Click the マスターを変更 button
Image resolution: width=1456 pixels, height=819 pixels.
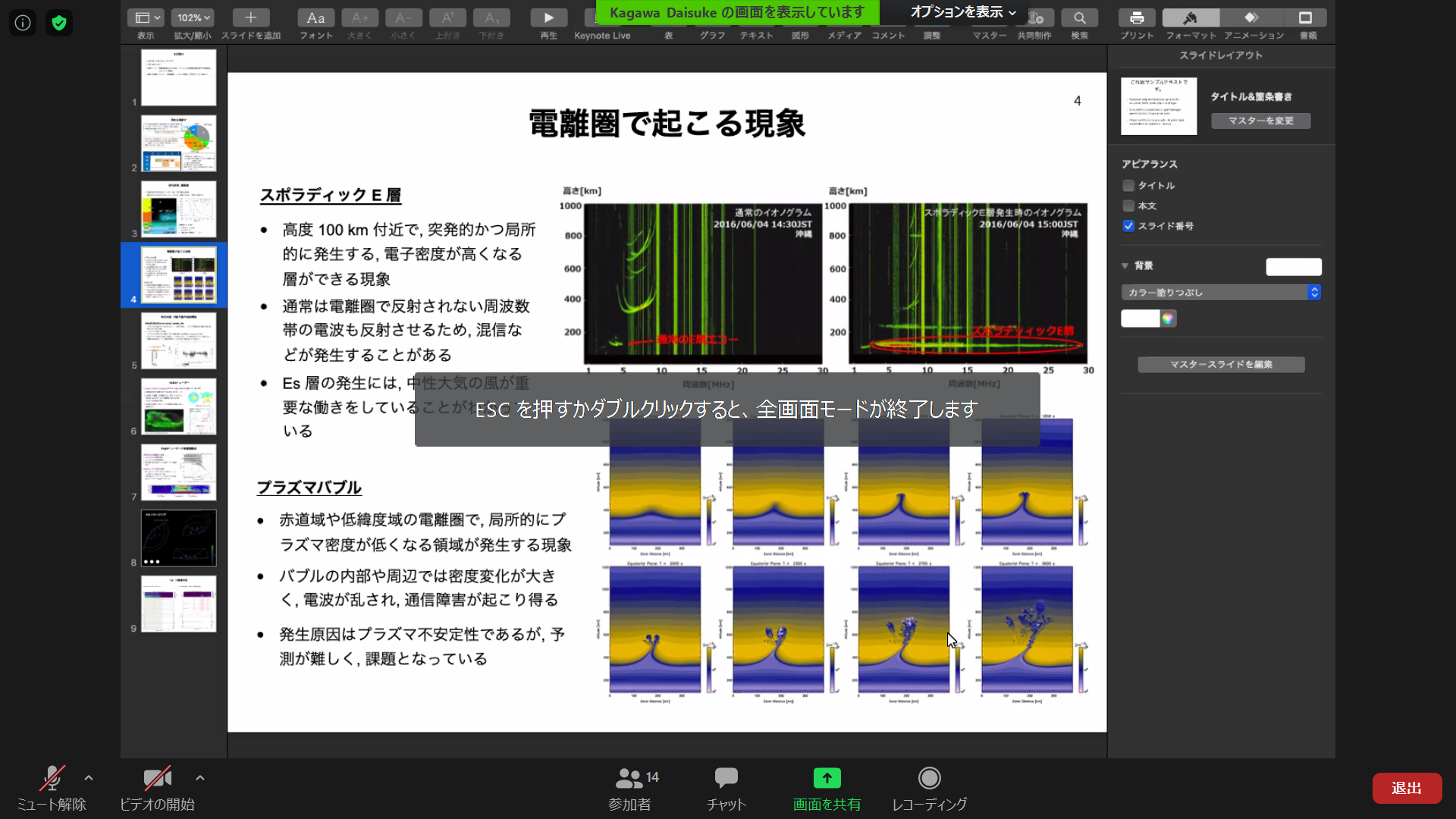(x=1260, y=121)
